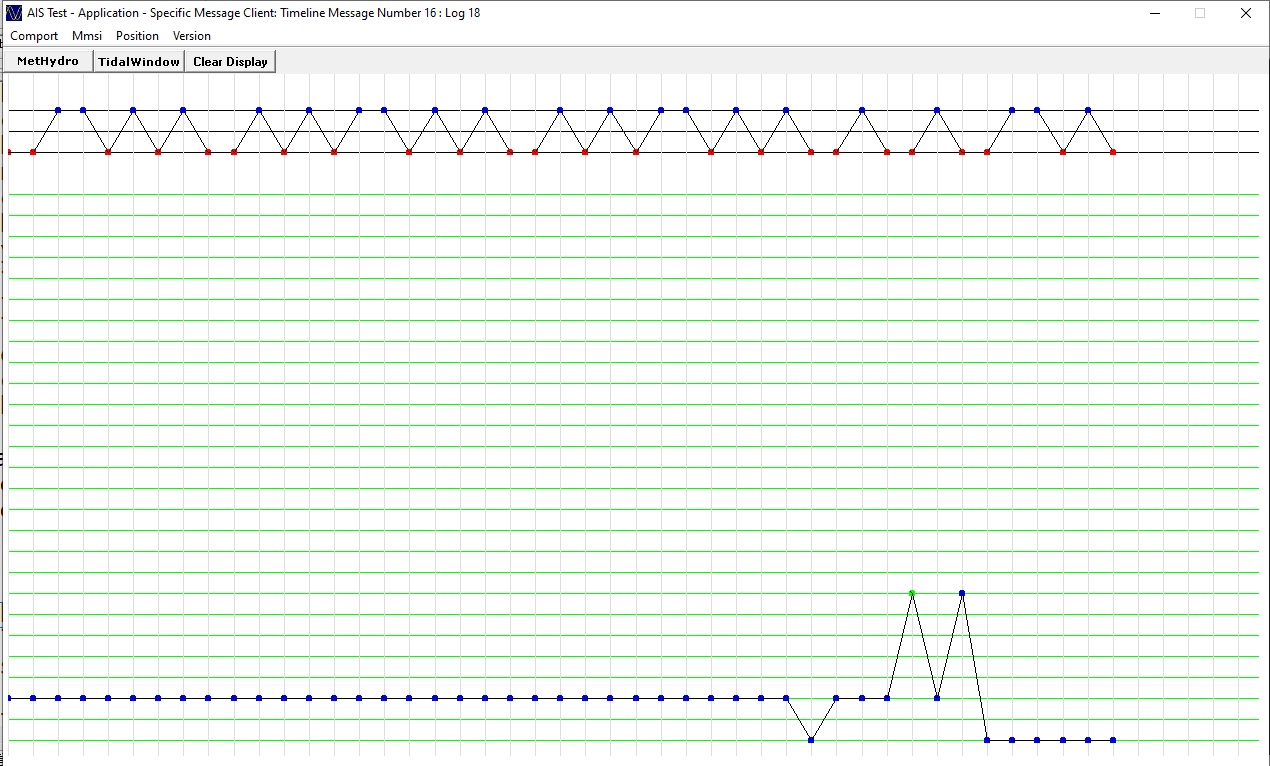This screenshot has width=1270, height=766.
Task: Select the blue marker atop the second lower peak
Action: tap(962, 593)
